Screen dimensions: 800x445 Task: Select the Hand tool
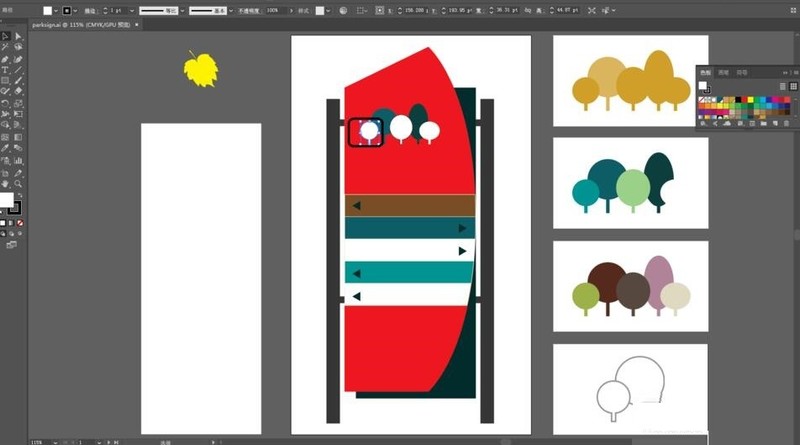pos(5,184)
